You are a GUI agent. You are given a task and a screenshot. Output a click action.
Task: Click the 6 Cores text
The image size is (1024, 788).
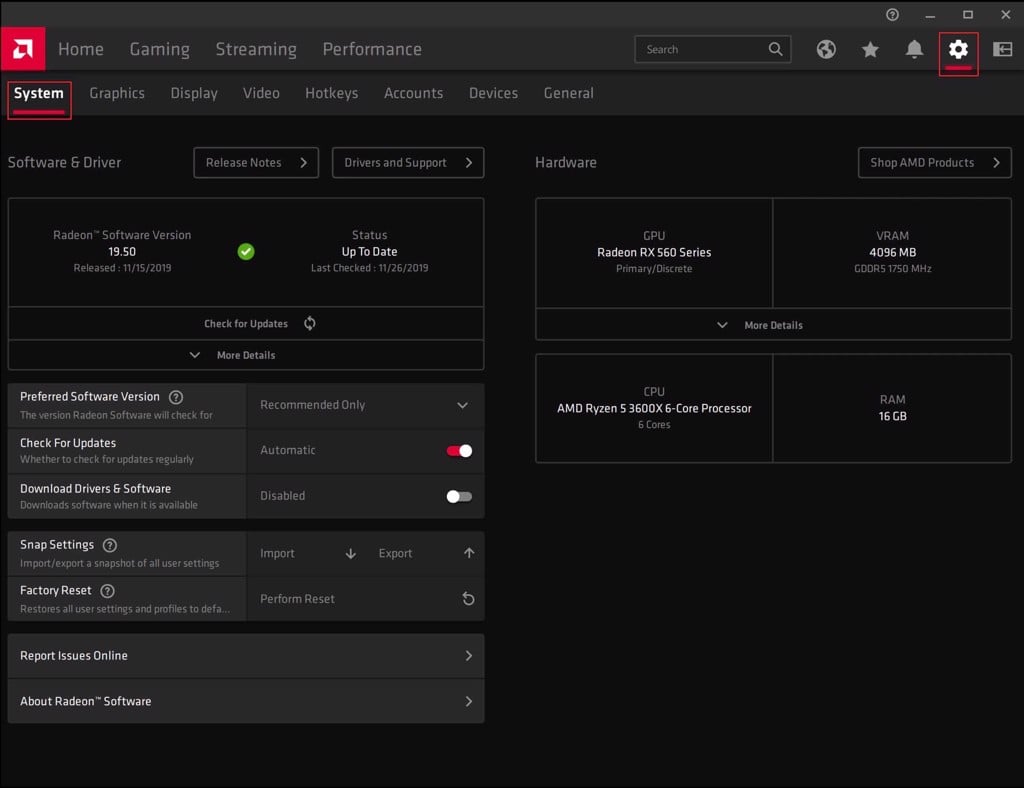(x=654, y=425)
